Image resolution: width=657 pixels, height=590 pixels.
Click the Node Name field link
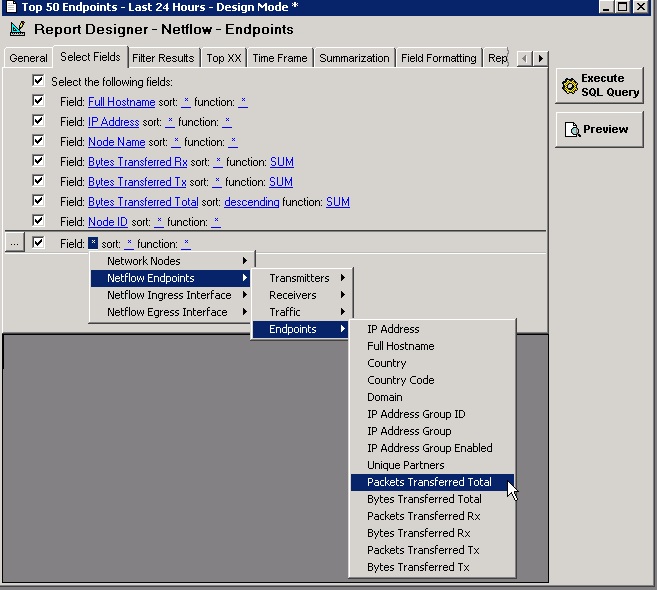click(116, 142)
